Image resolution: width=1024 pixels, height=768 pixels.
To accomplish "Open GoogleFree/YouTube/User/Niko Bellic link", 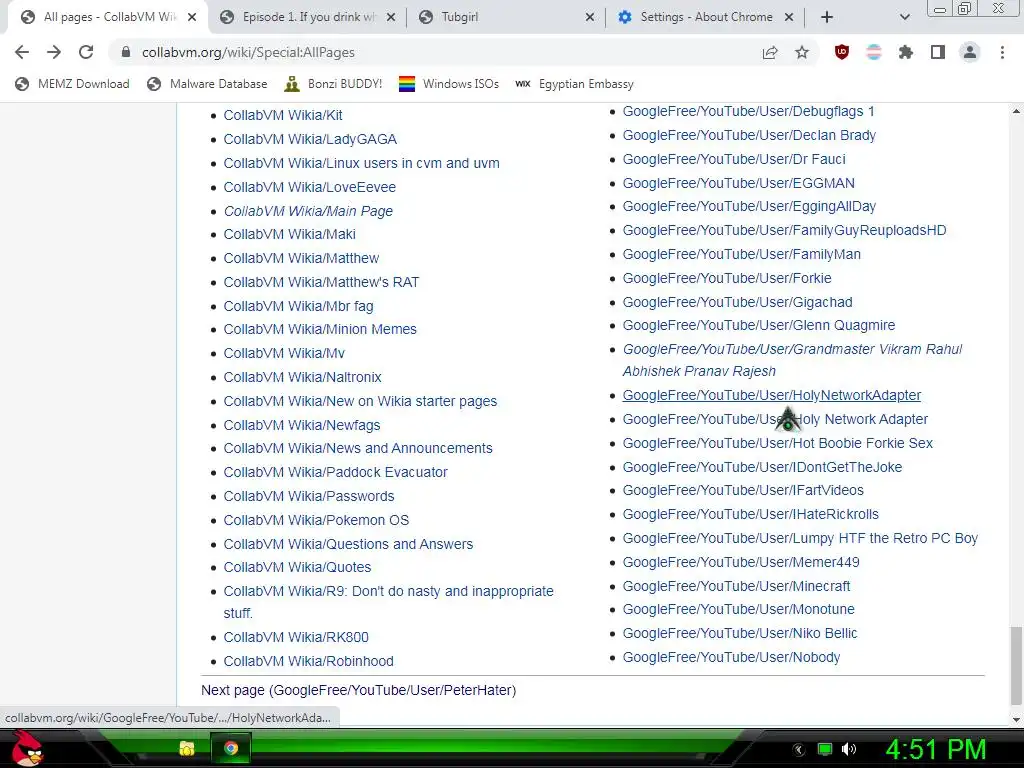I will click(740, 633).
